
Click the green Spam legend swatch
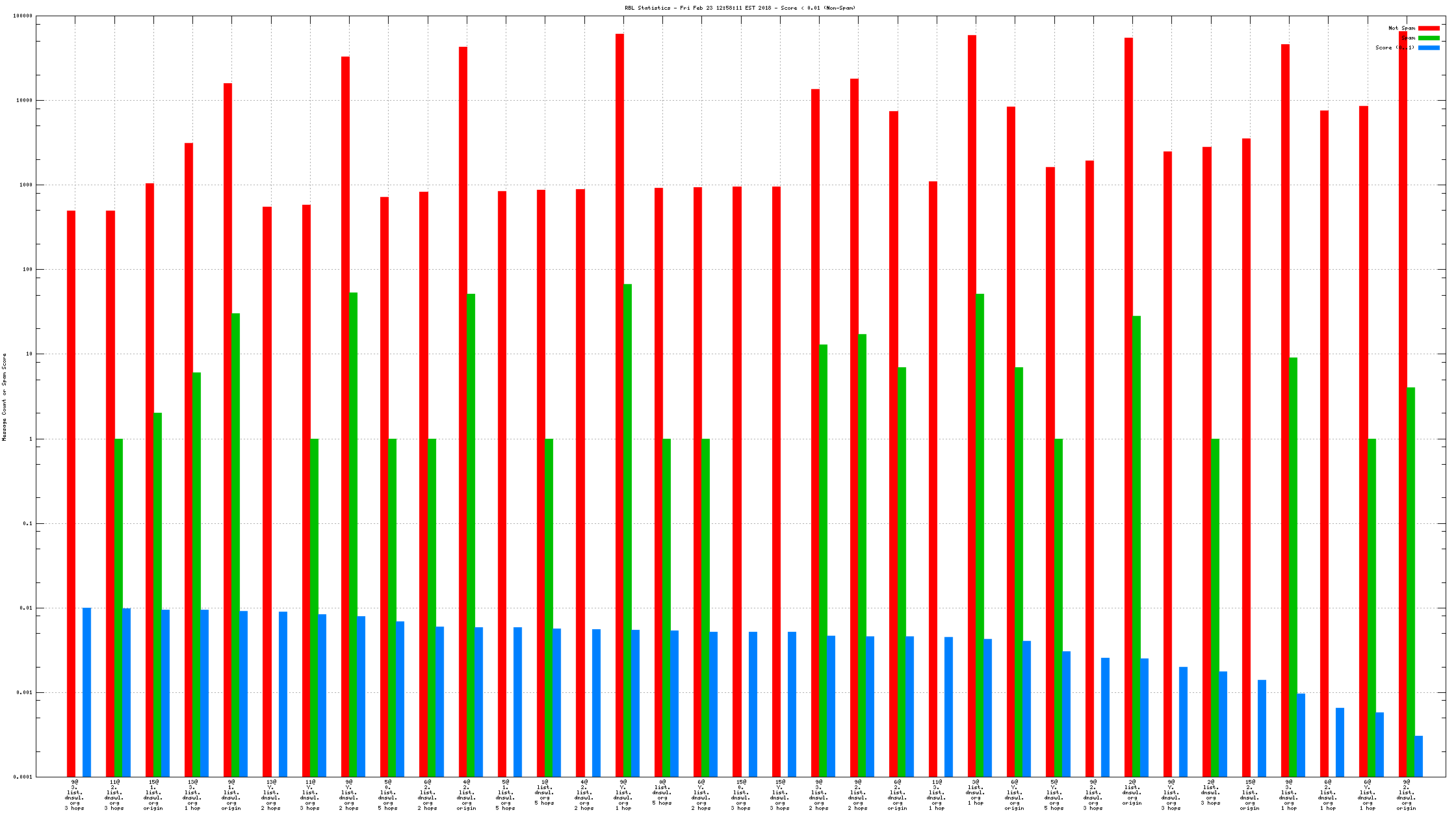[x=1429, y=38]
